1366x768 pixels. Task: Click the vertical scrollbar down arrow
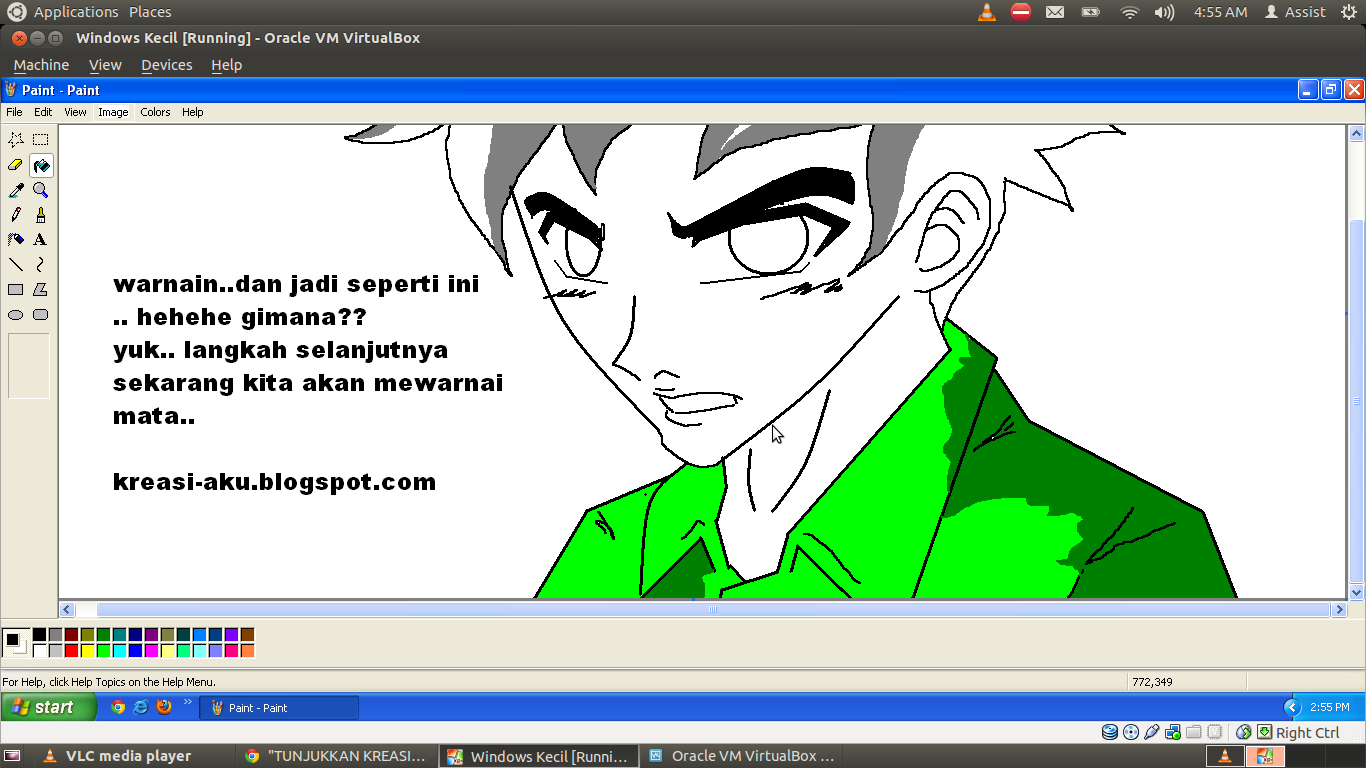1357,592
